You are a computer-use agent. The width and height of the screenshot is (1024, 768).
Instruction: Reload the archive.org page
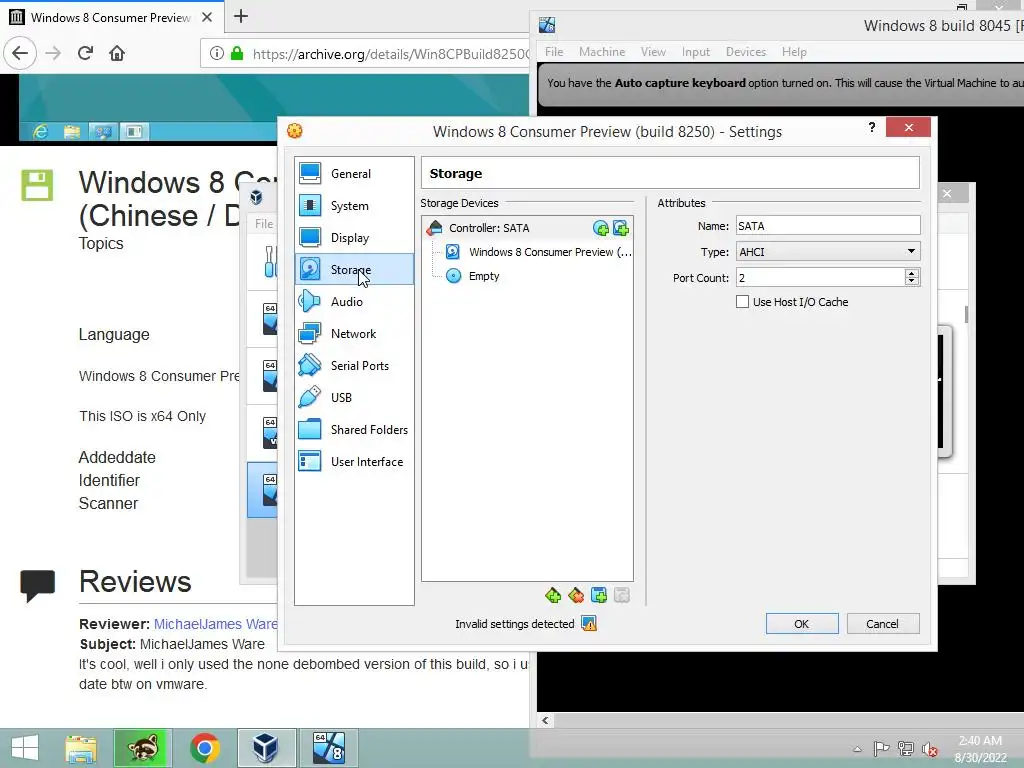[85, 53]
